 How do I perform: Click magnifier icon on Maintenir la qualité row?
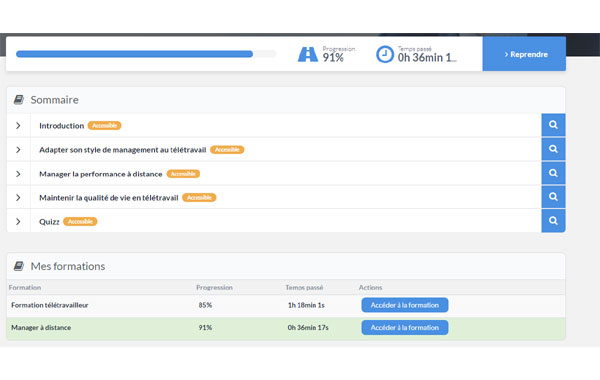(x=553, y=197)
